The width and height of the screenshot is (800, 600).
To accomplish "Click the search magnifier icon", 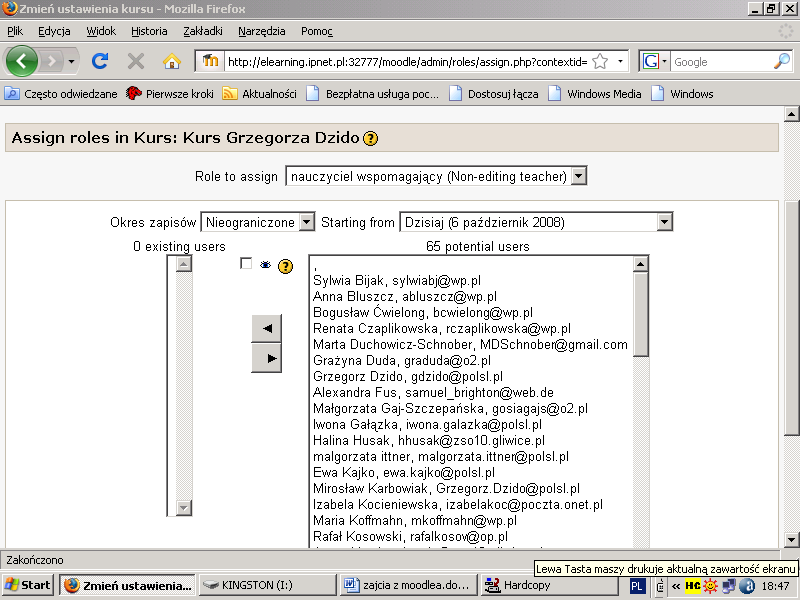I will point(782,62).
